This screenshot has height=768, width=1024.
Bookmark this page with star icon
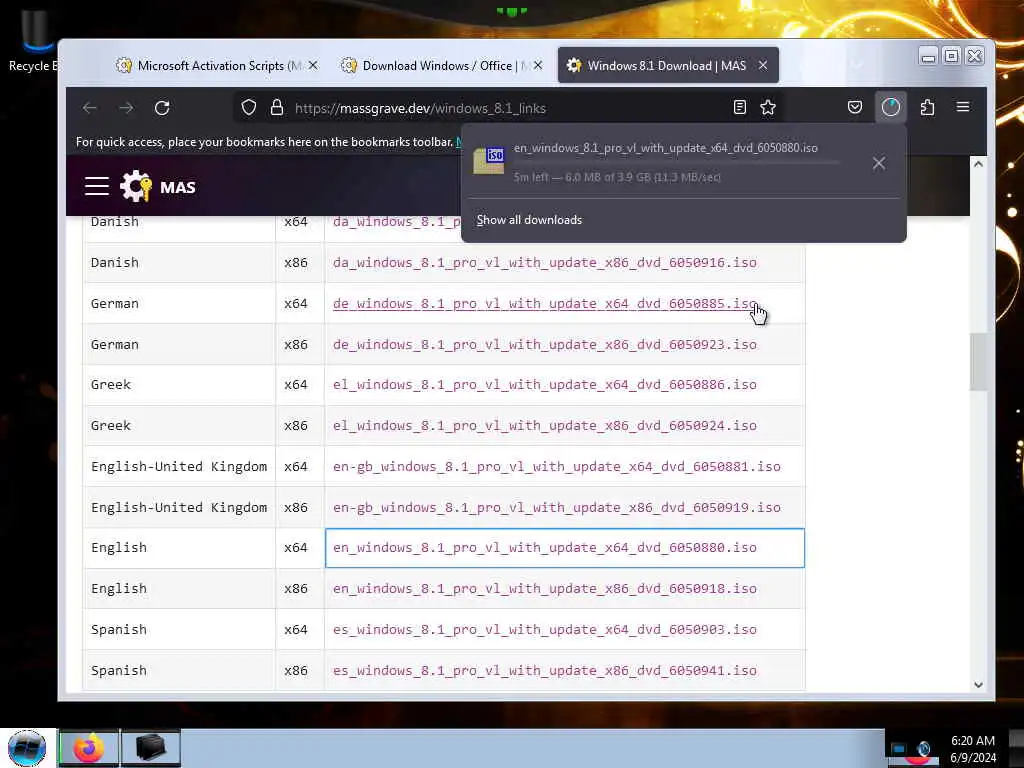coord(768,108)
